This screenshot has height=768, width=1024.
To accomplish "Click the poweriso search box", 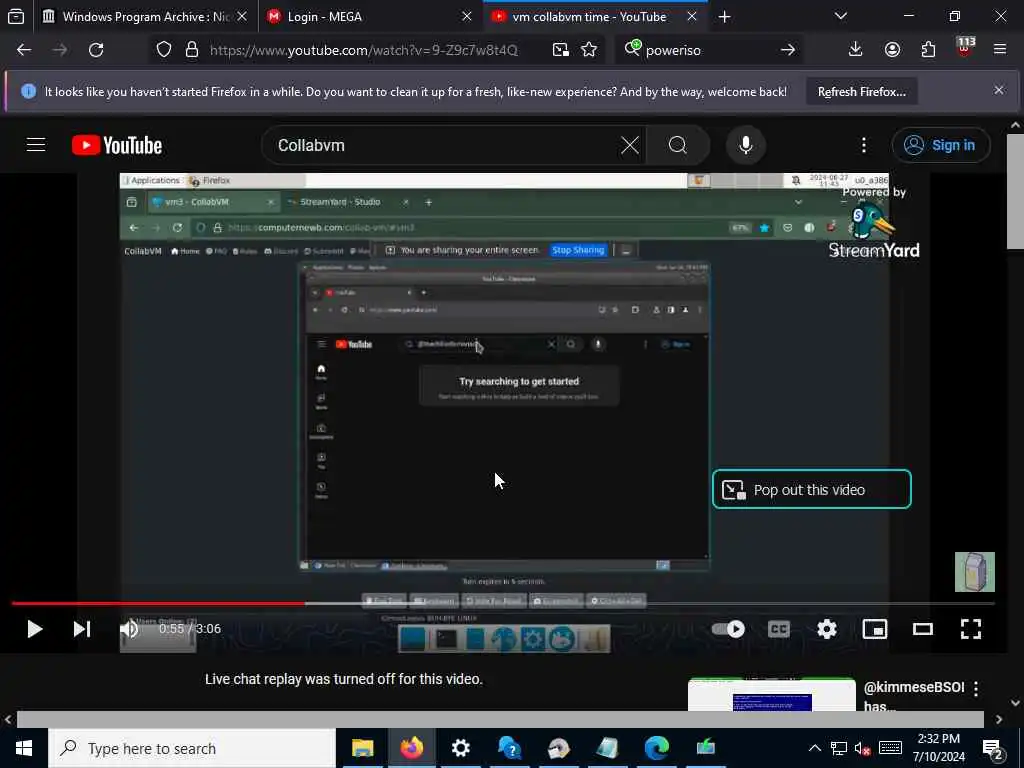I will point(709,50).
